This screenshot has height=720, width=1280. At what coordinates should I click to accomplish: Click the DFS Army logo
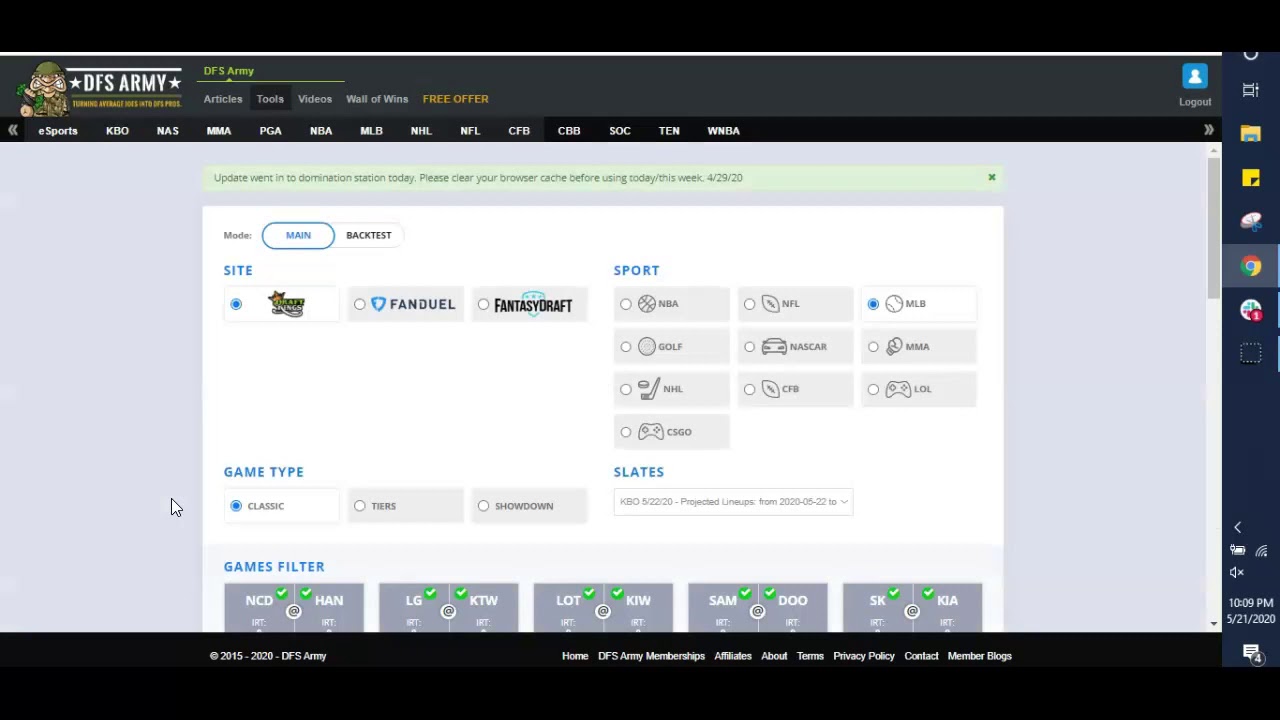click(x=100, y=88)
